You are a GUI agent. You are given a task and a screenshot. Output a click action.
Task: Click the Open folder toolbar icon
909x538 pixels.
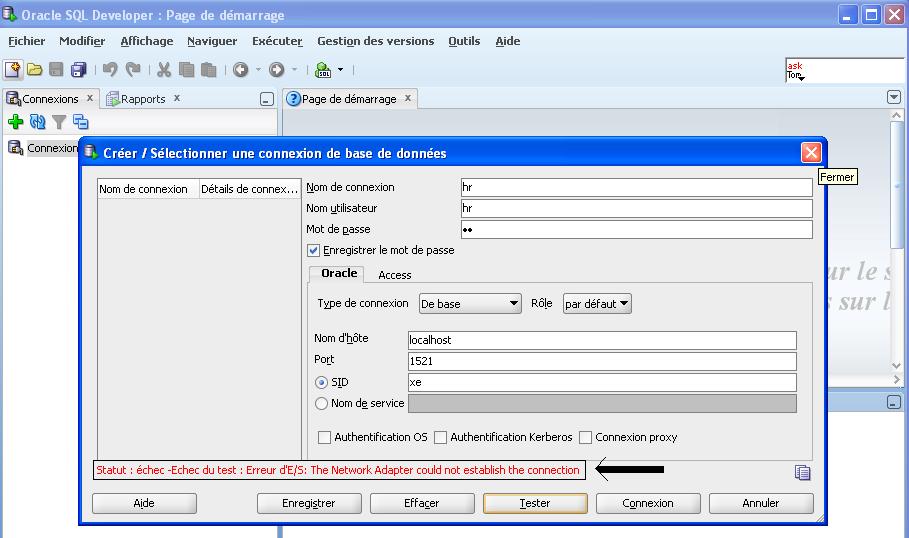click(35, 70)
